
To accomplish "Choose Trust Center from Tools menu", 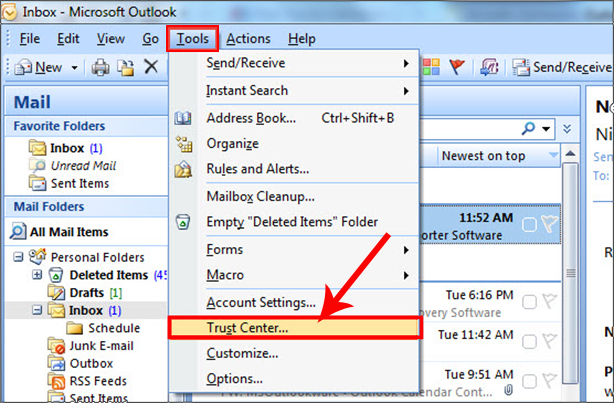I will point(295,327).
